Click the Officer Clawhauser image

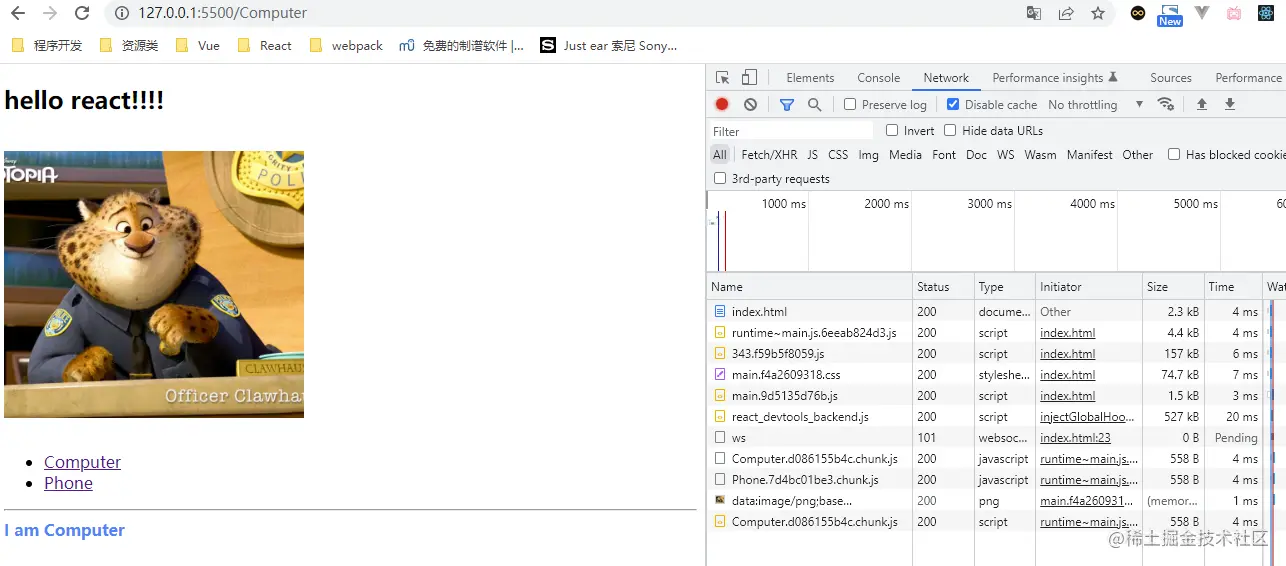tap(154, 284)
